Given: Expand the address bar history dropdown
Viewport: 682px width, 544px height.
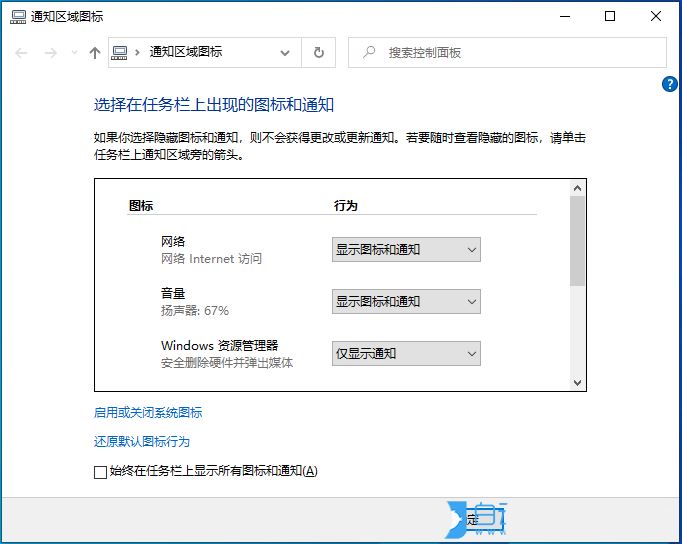Looking at the screenshot, I should pyautogui.click(x=285, y=53).
